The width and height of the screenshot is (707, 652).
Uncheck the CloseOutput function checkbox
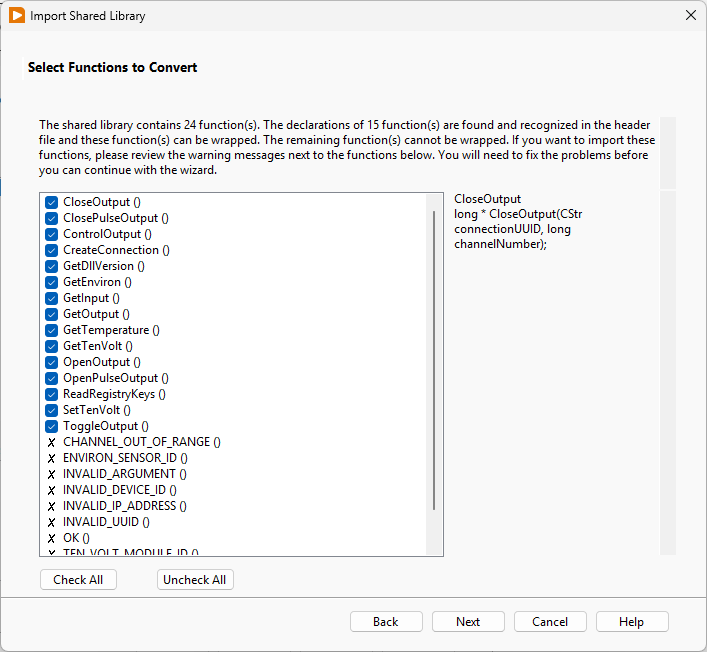pyautogui.click(x=52, y=202)
